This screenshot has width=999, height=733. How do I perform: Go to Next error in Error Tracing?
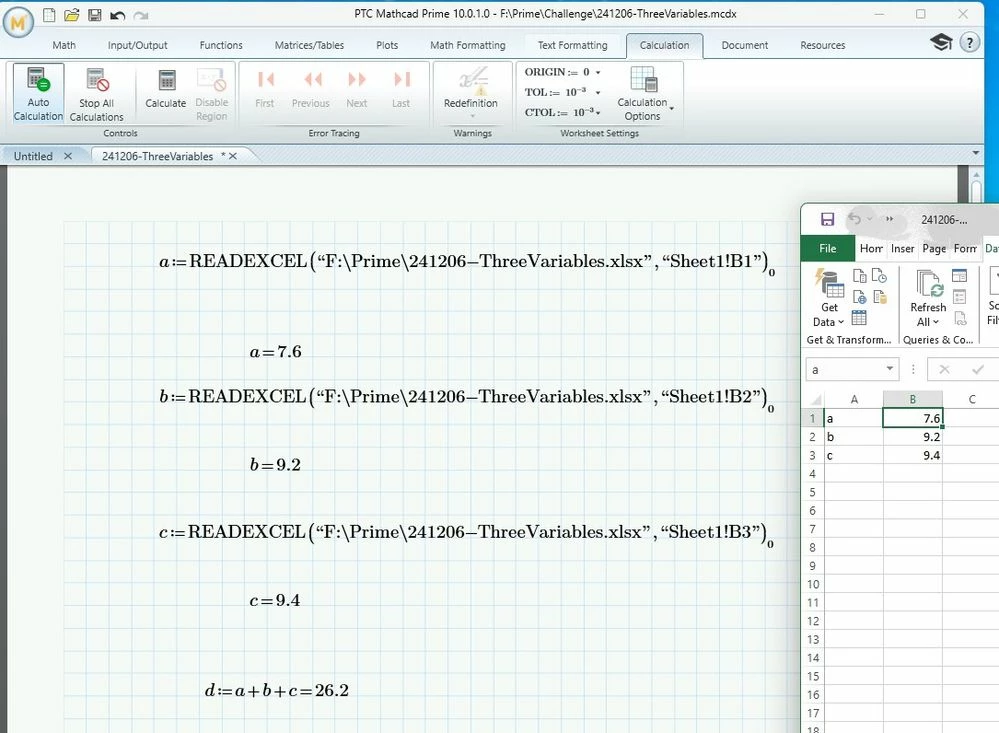point(357,89)
